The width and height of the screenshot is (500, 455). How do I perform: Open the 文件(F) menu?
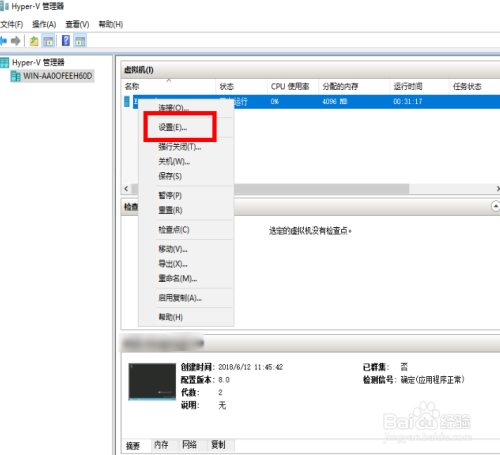tap(11, 24)
